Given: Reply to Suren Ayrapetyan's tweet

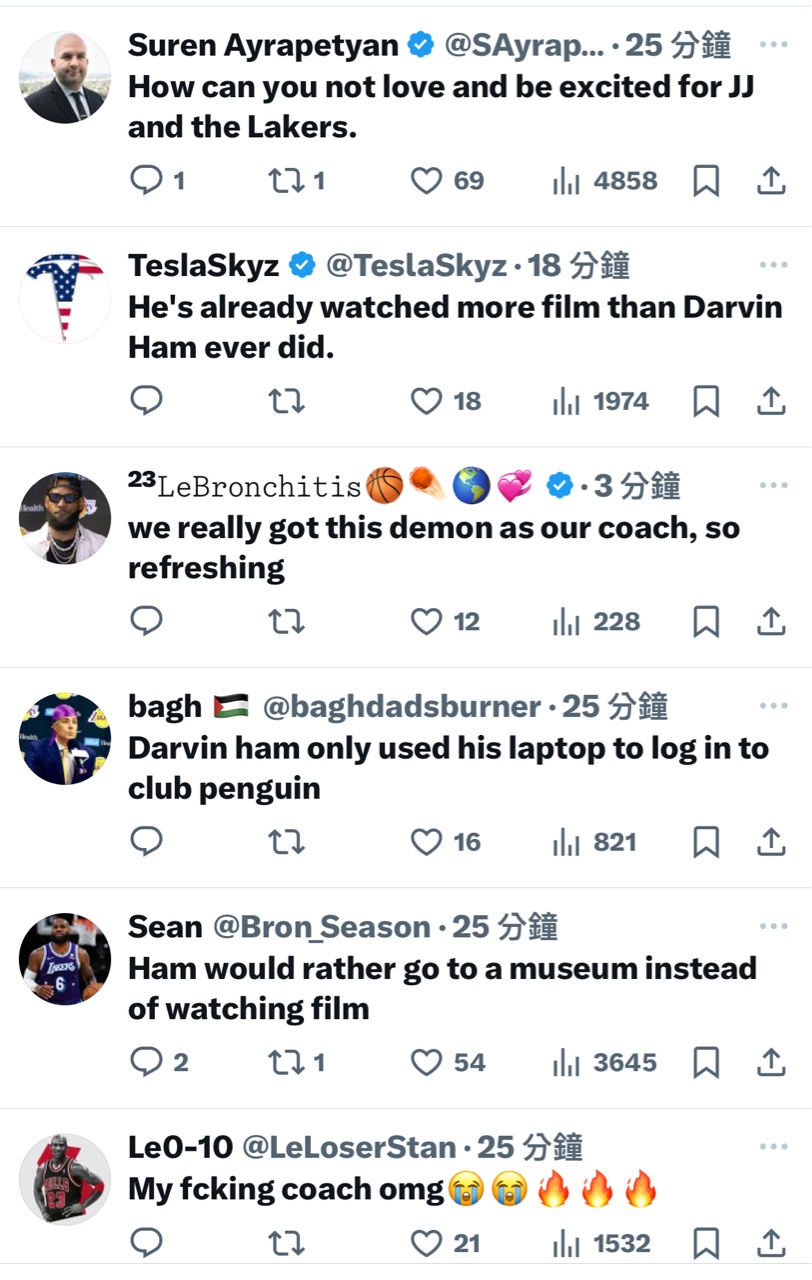Looking at the screenshot, I should [147, 181].
